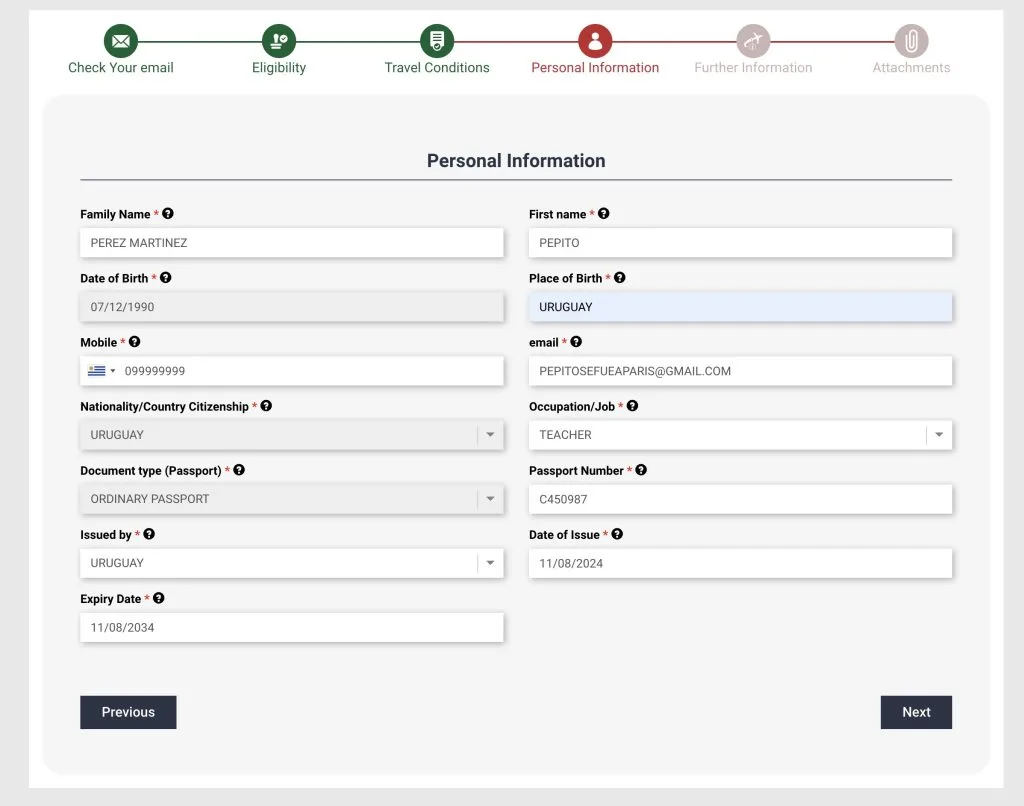Image resolution: width=1024 pixels, height=806 pixels.
Task: Click help icon next to Family Name
Action: tap(168, 214)
